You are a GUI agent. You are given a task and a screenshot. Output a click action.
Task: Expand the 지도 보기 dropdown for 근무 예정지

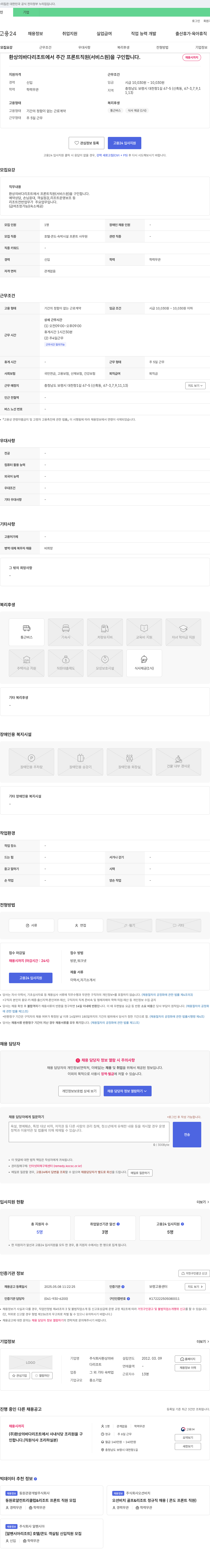[x=195, y=385]
